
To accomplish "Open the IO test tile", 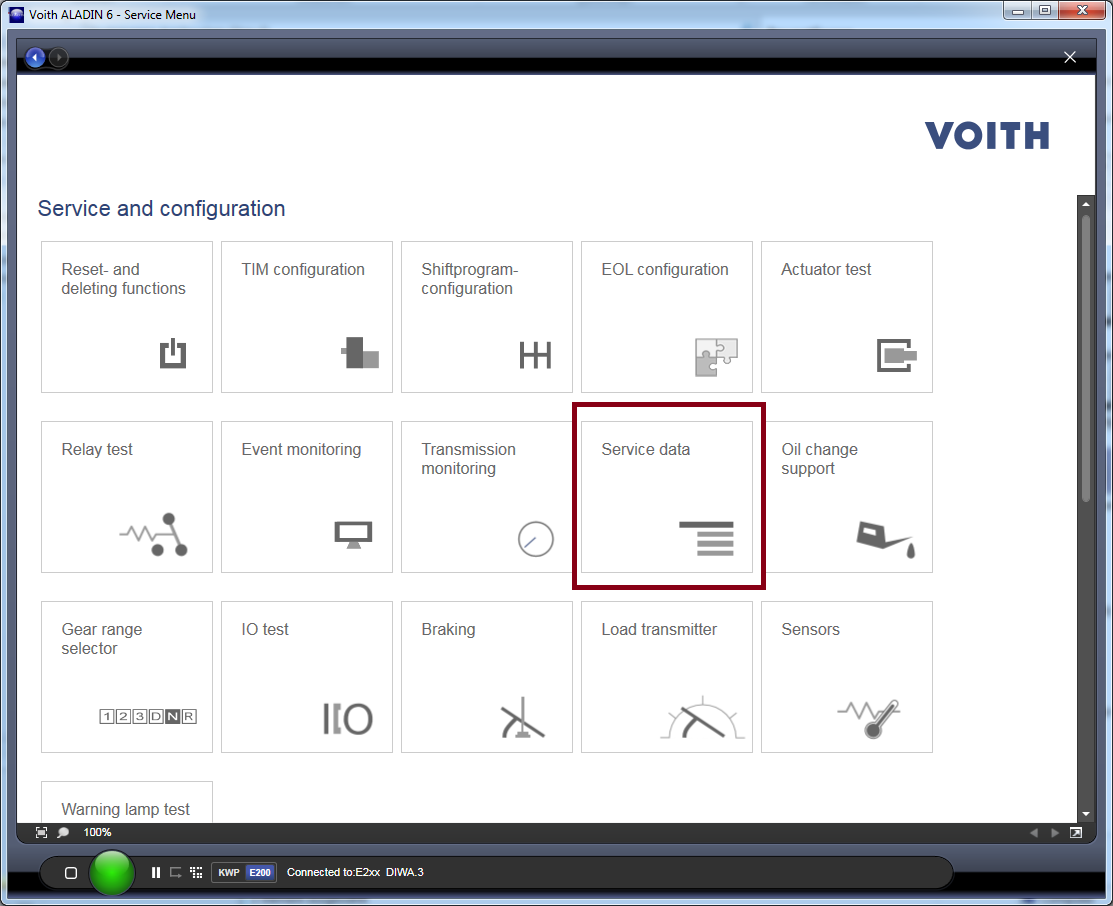I will pos(307,677).
